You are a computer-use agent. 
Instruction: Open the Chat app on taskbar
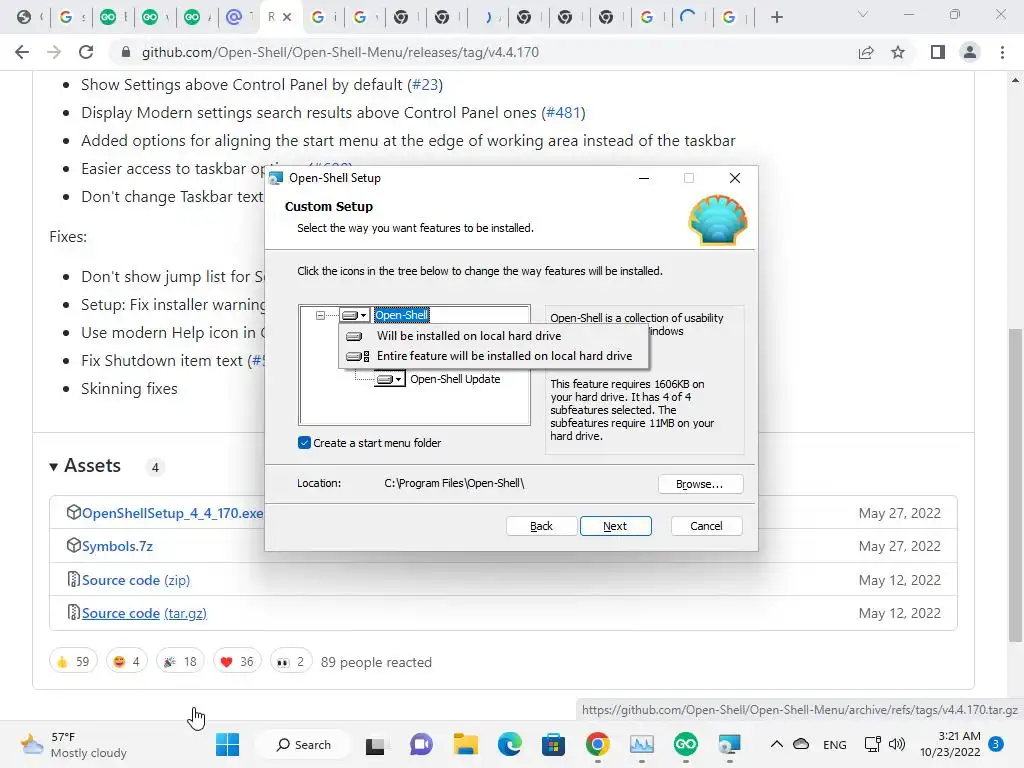[x=421, y=744]
